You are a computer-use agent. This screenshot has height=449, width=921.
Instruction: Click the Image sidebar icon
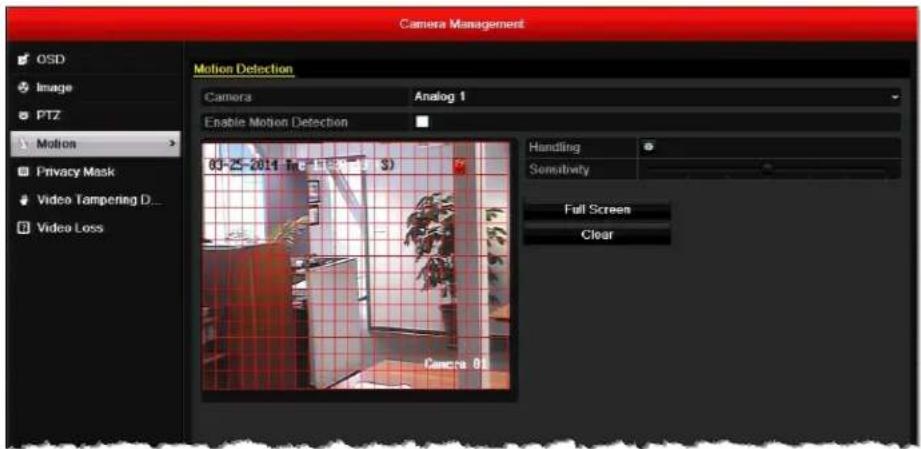click(x=22, y=88)
